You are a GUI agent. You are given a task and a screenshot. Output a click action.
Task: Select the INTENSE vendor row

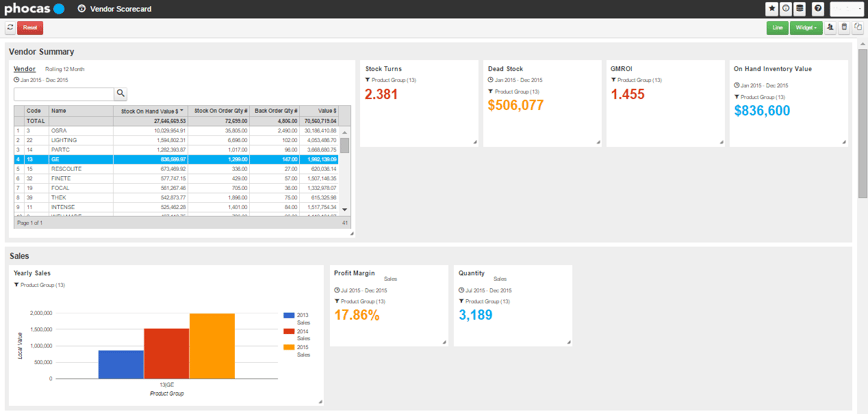(175, 207)
